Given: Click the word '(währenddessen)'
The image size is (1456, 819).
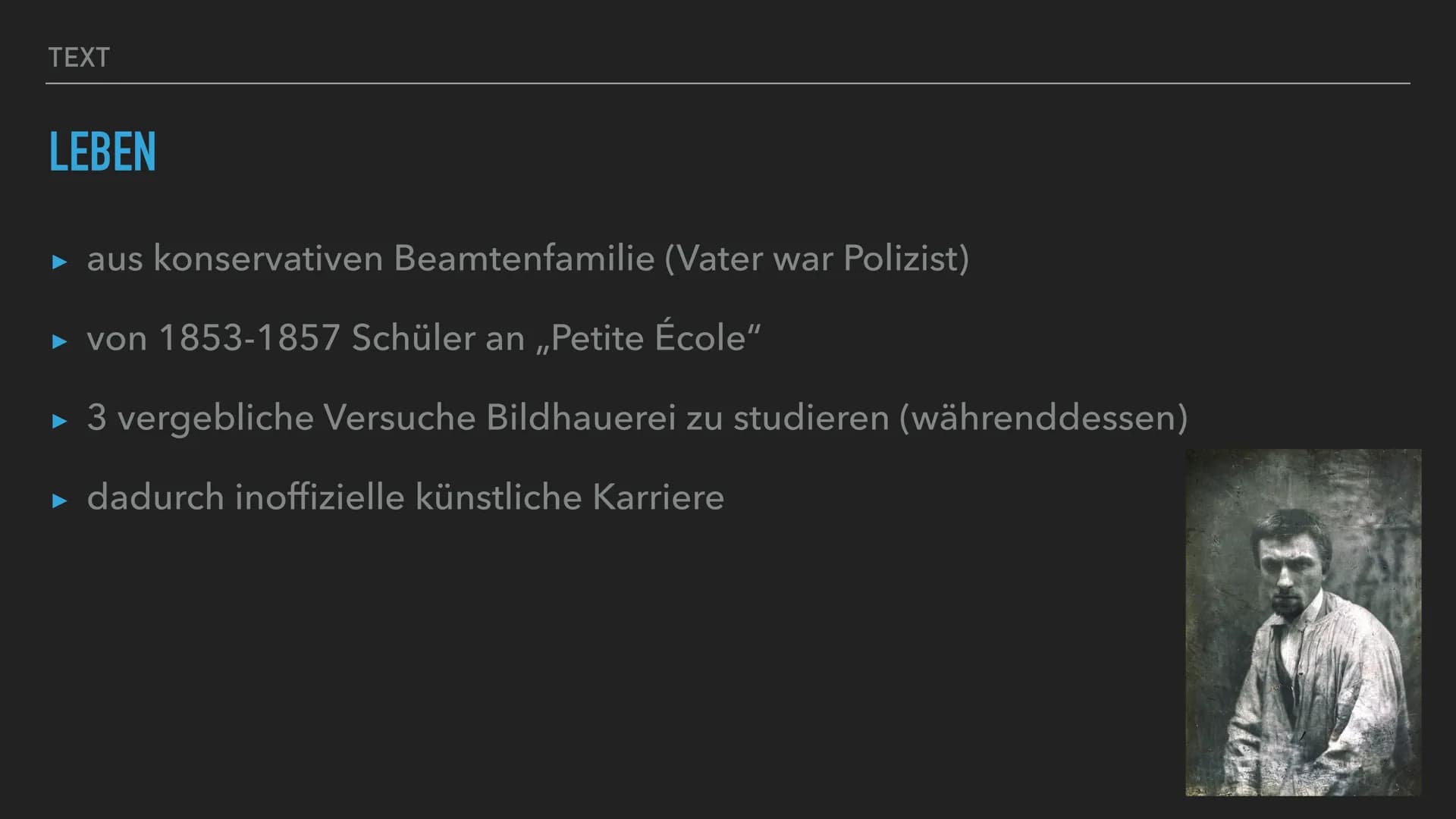Looking at the screenshot, I should pos(1043,418).
